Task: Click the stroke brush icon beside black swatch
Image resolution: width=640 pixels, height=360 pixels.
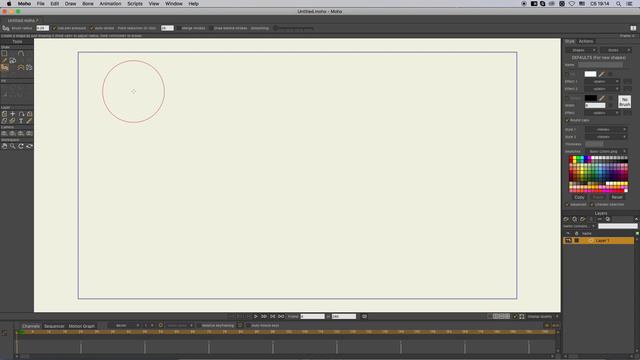Action: tap(601, 98)
